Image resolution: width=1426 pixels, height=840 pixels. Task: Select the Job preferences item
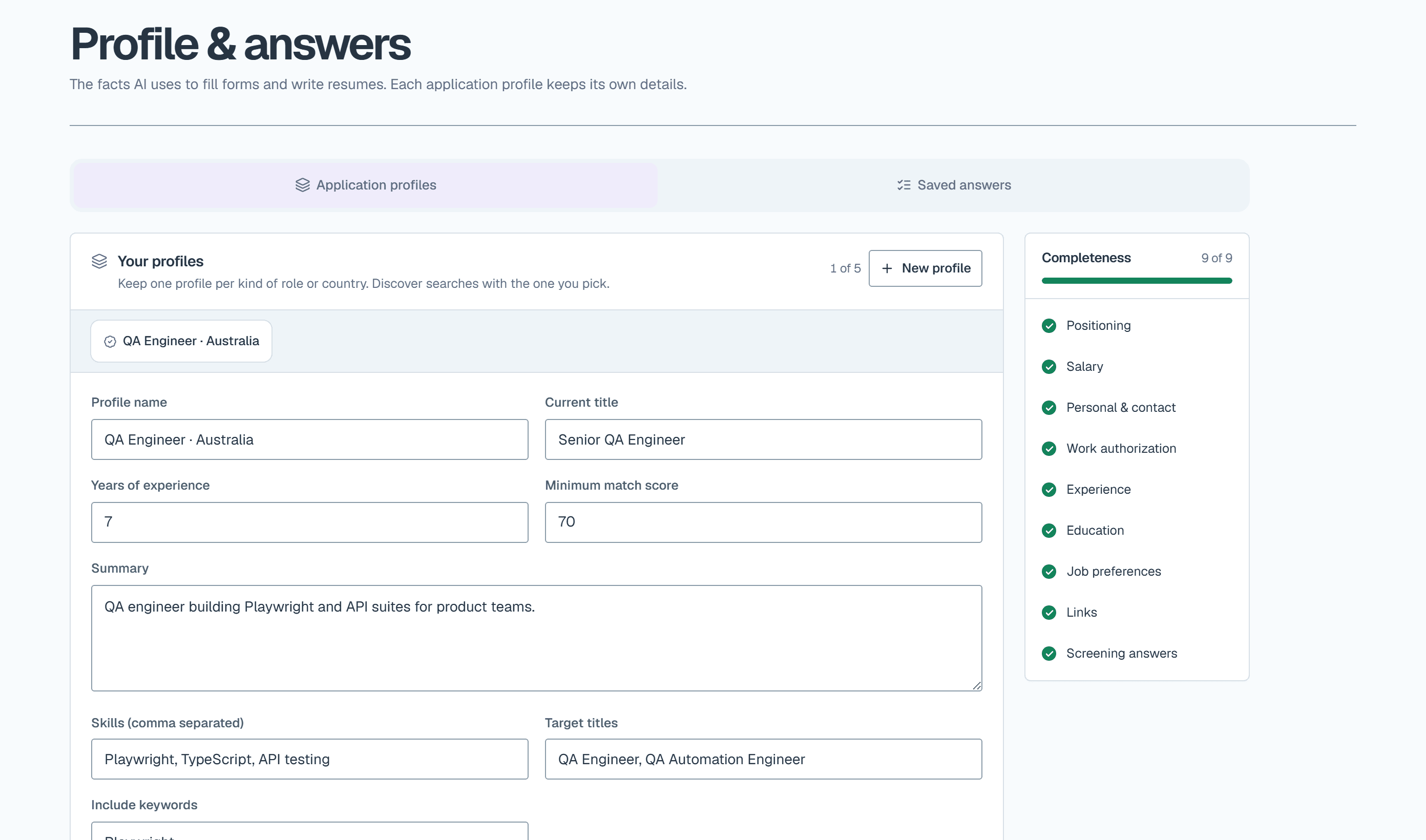click(1137, 572)
